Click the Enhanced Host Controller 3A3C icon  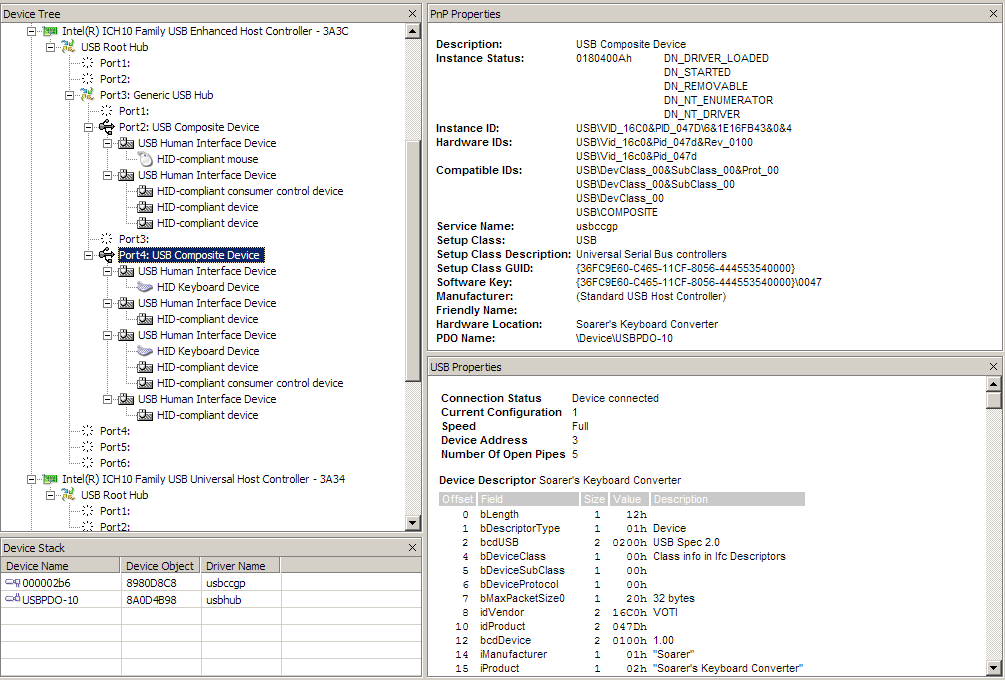click(50, 31)
